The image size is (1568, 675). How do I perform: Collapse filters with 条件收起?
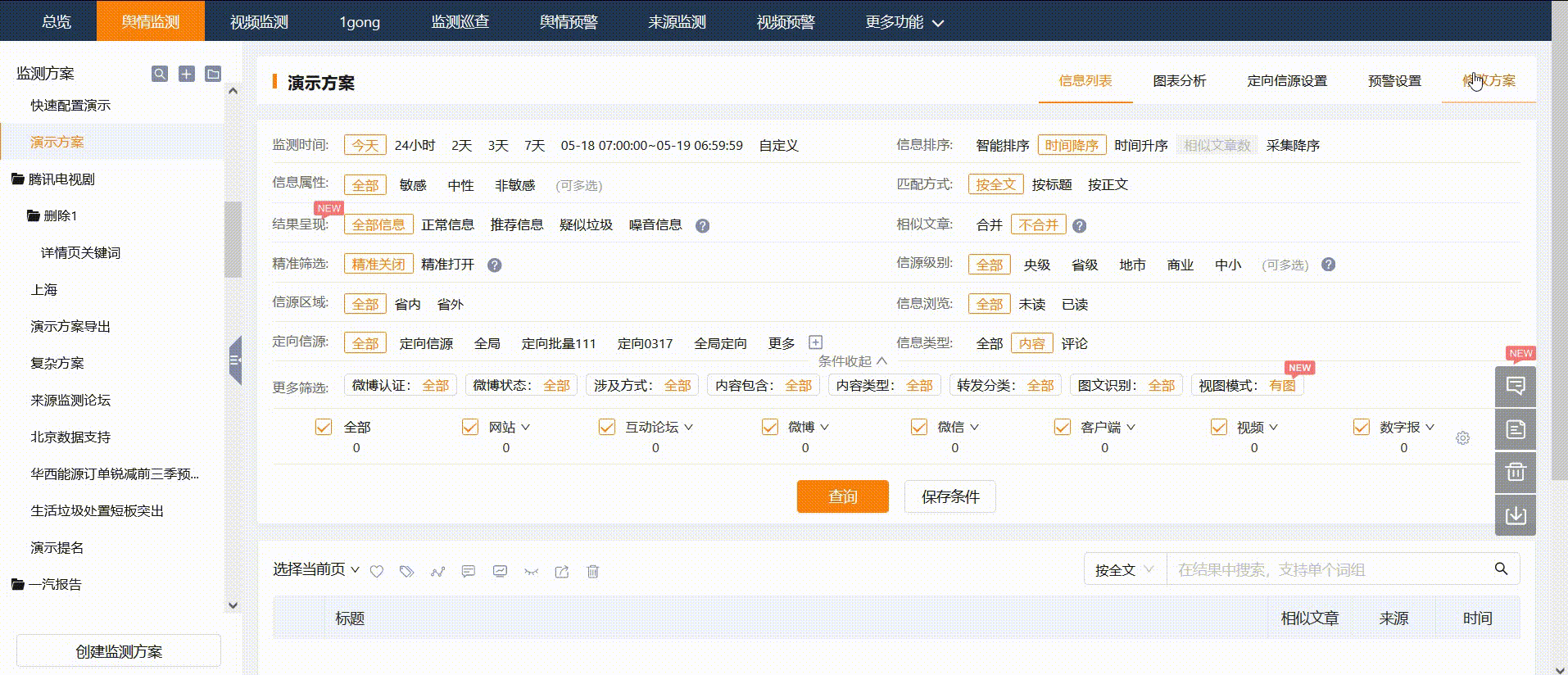pyautogui.click(x=852, y=361)
